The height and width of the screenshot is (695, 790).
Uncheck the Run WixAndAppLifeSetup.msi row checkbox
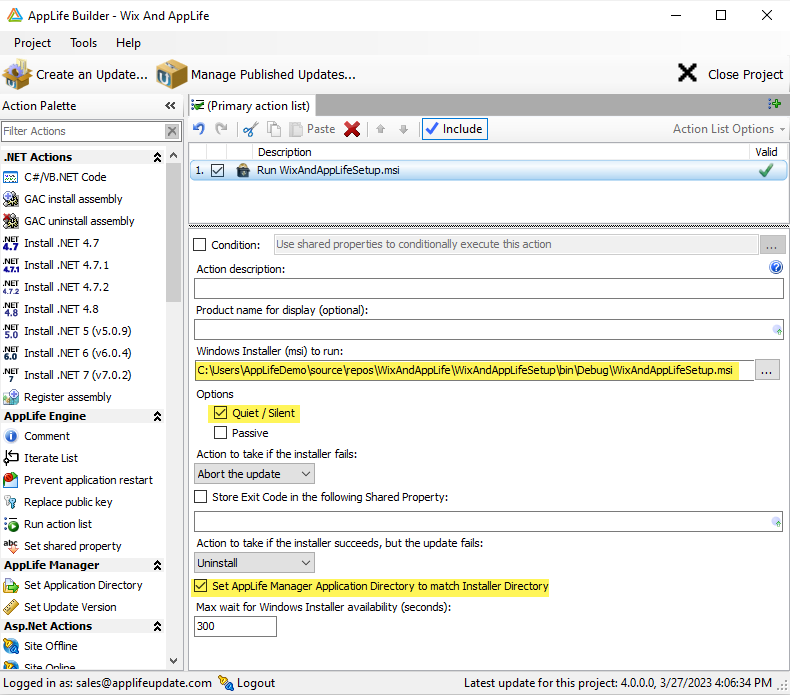coord(218,170)
